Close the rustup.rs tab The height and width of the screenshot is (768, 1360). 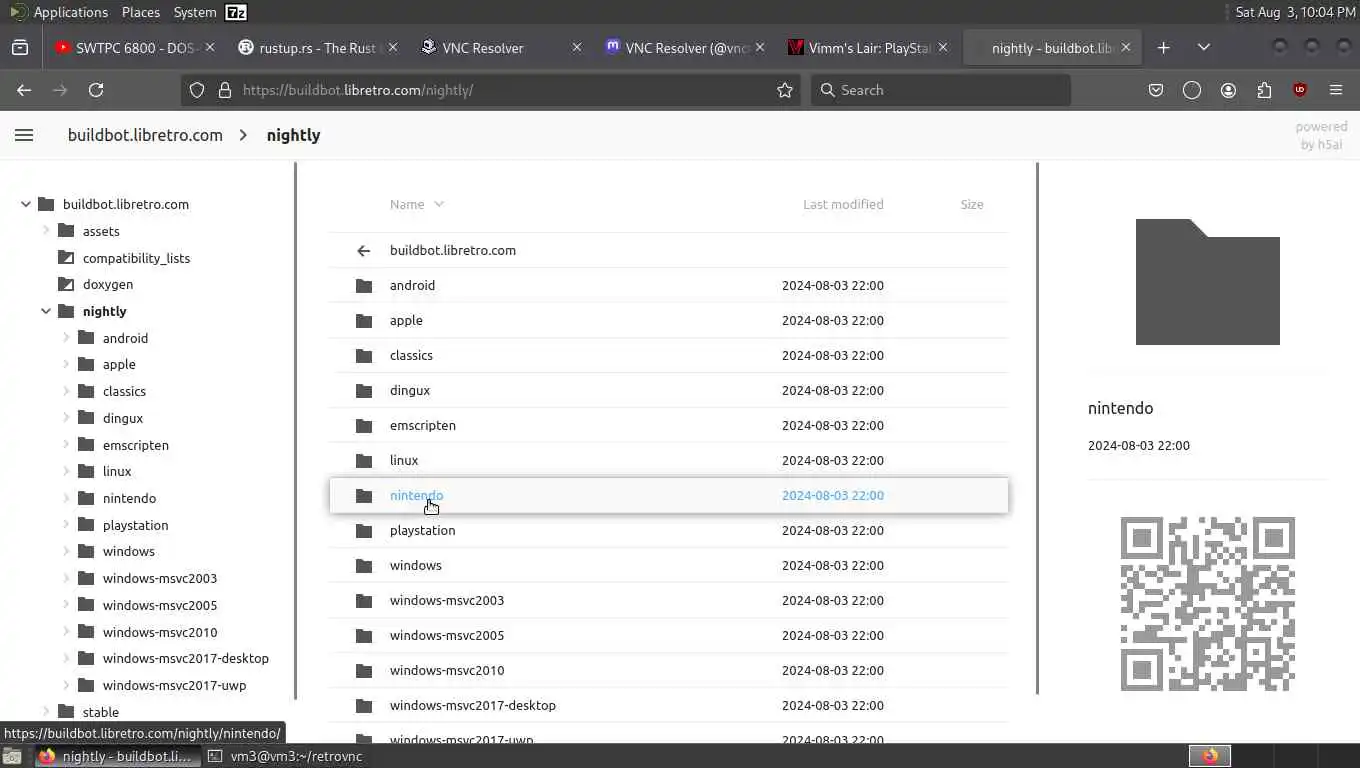point(393,47)
